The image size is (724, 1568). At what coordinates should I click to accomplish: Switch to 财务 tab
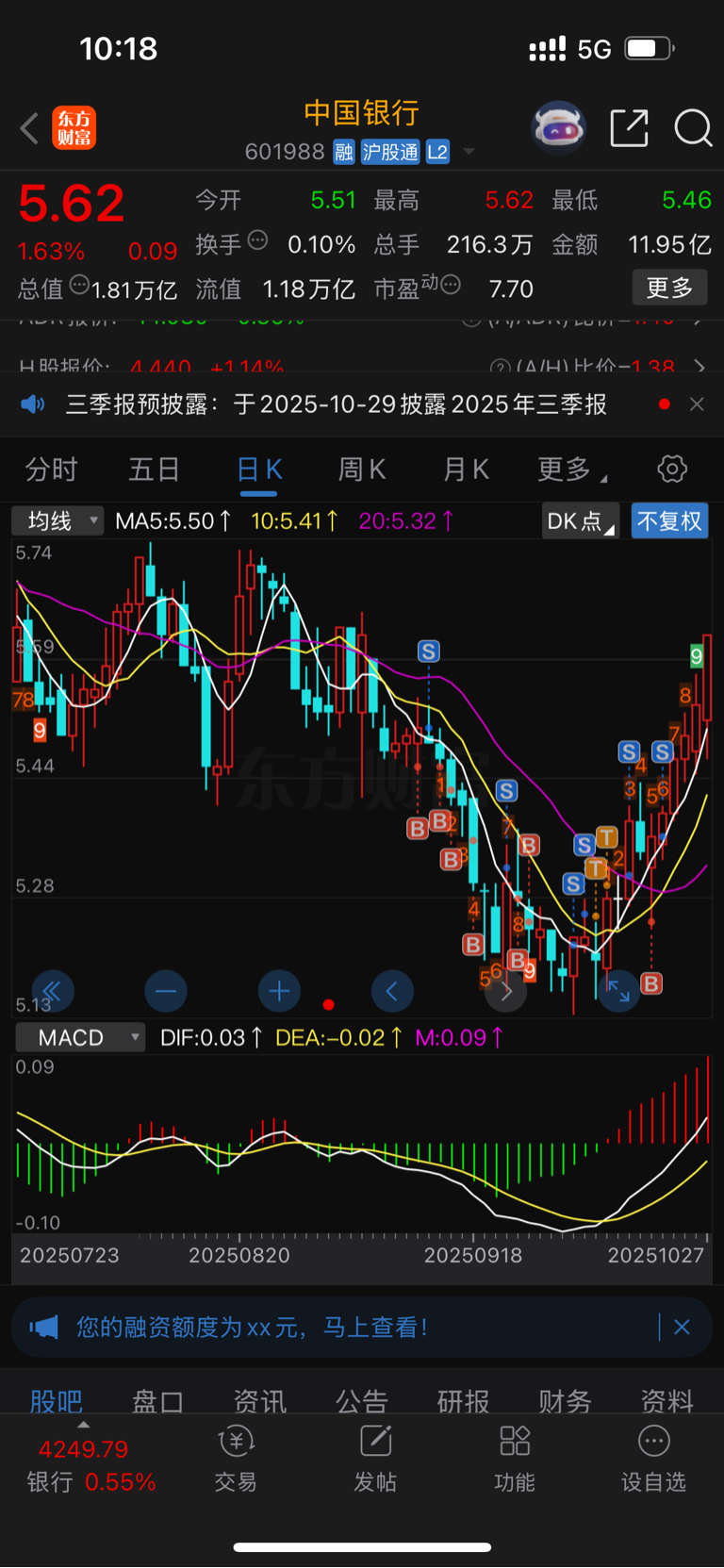(565, 1401)
